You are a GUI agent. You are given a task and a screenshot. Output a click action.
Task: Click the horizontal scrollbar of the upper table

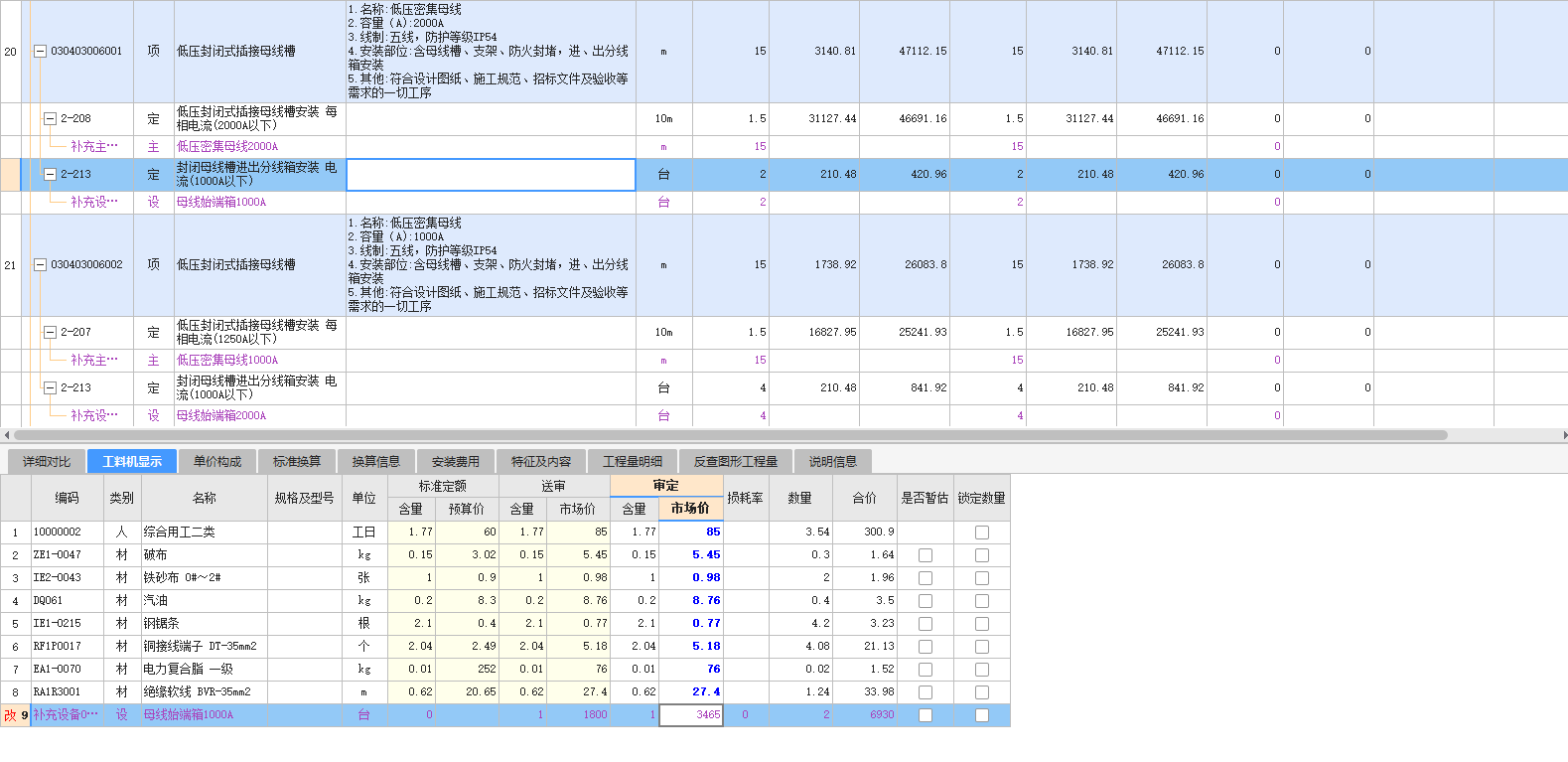point(730,435)
